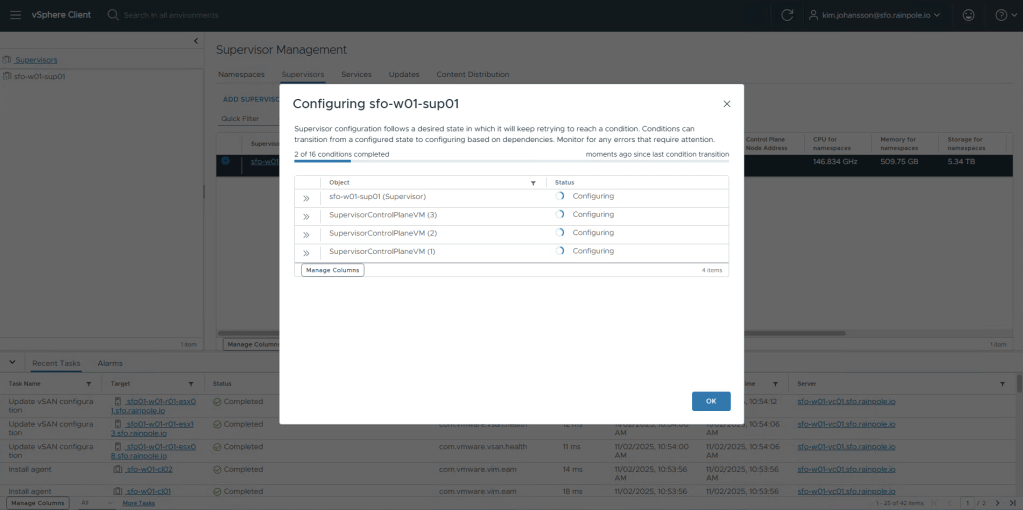Viewport: 1023px width, 510px height.
Task: Filter the Object column in dialog
Action: pyautogui.click(x=533, y=183)
